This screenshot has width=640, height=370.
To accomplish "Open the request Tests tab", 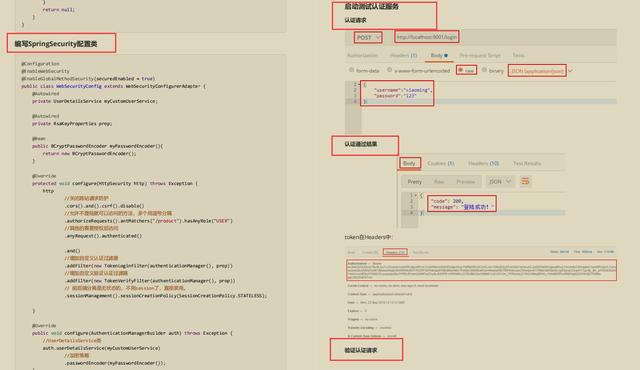I will click(518, 55).
